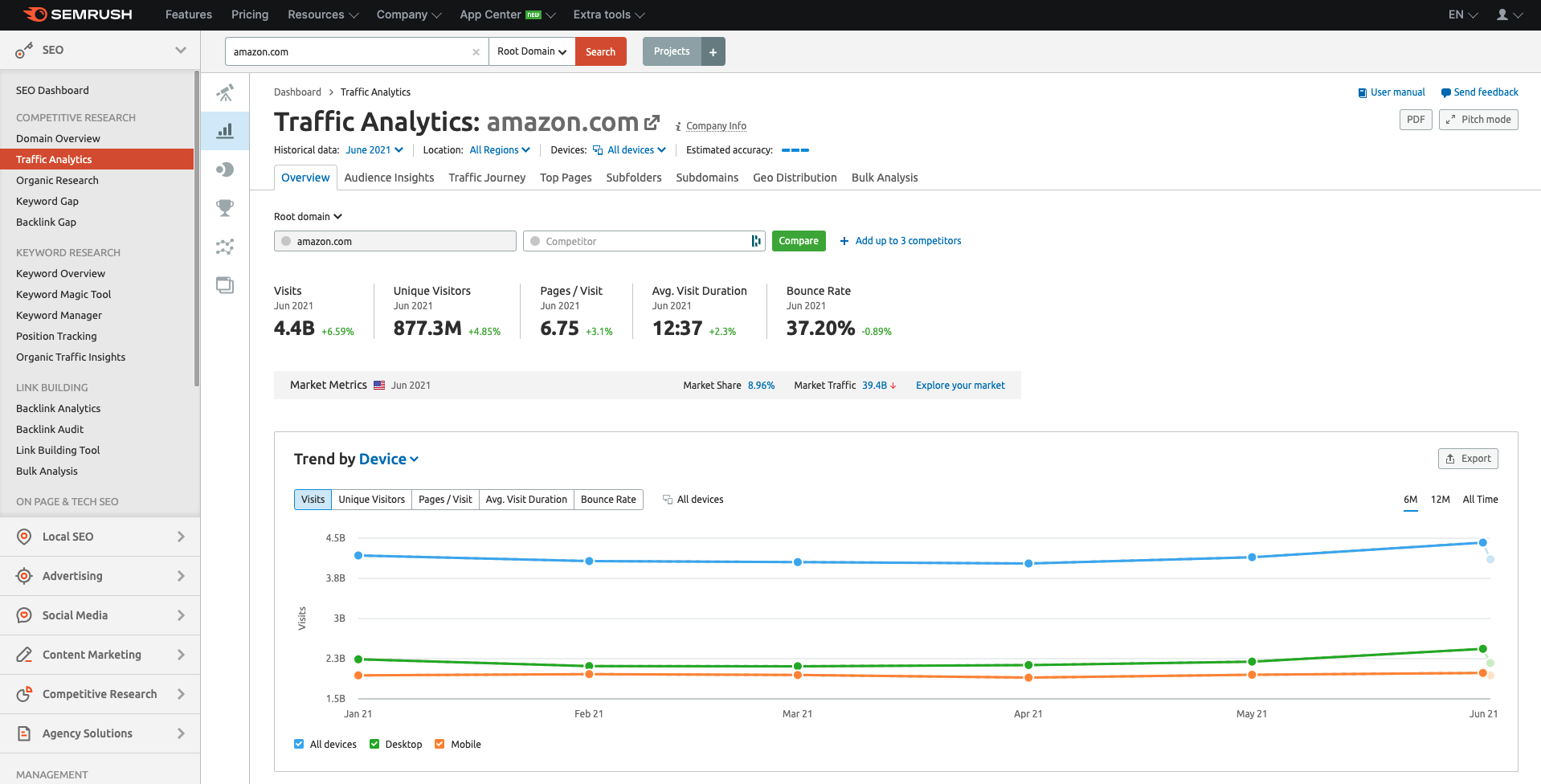Click the Local SEO pin icon
This screenshot has height=784, width=1541.
click(24, 537)
